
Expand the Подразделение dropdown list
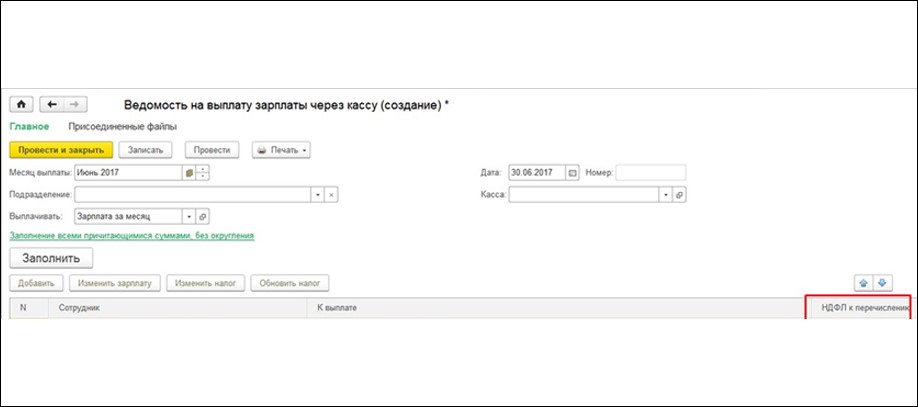pyautogui.click(x=317, y=195)
